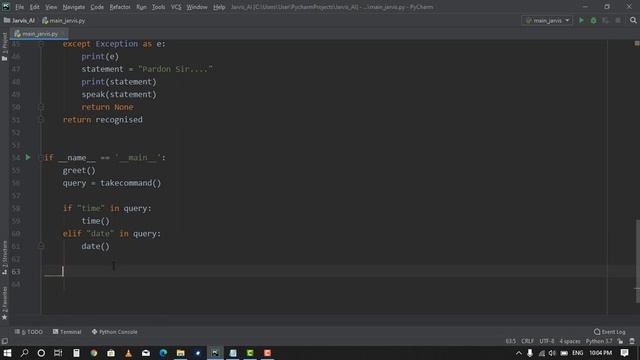Open Microsoft Edge from the taskbar
640x360 pixels.
[x=163, y=353]
